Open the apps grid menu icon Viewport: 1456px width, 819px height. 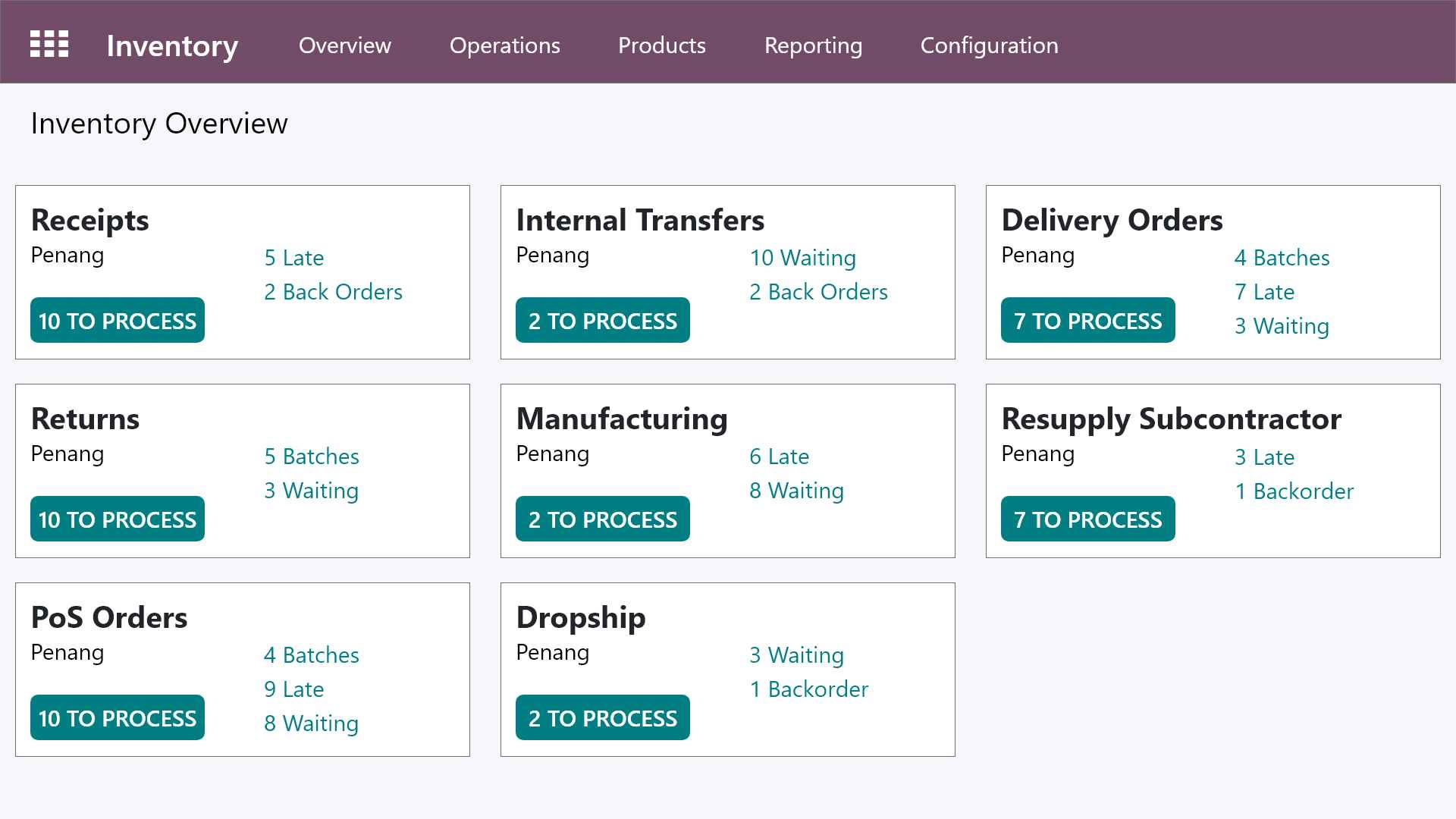(49, 44)
